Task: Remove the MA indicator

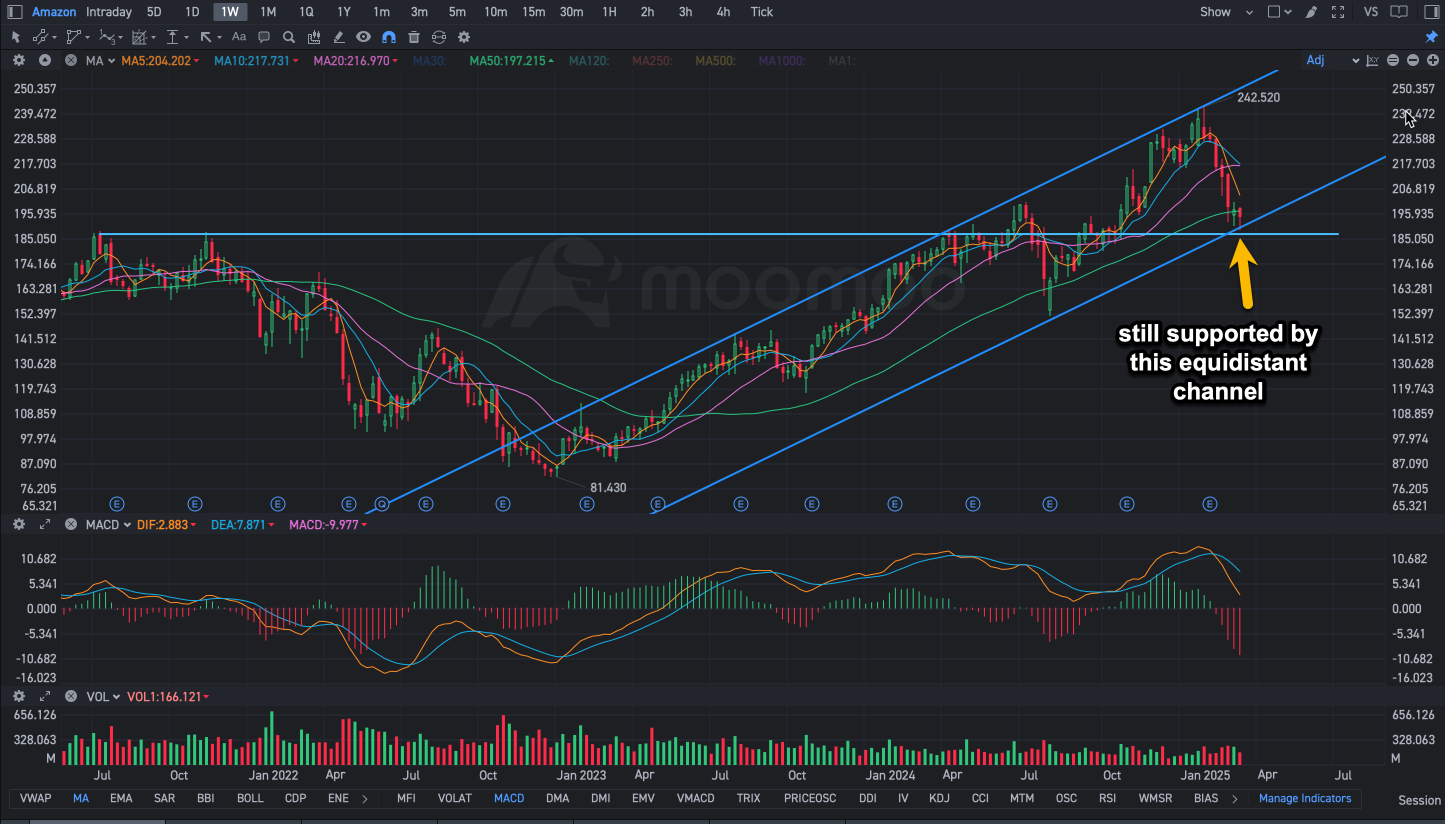Action: (x=71, y=61)
